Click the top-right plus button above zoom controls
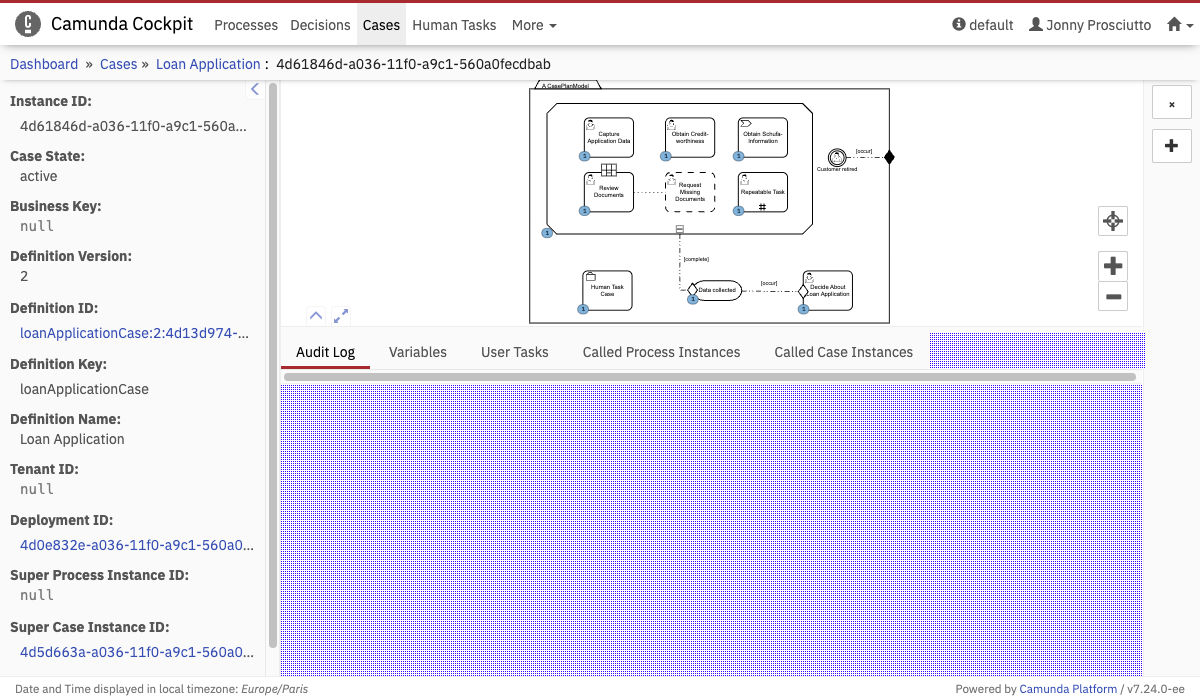This screenshot has width=1200, height=700. coord(1171,146)
